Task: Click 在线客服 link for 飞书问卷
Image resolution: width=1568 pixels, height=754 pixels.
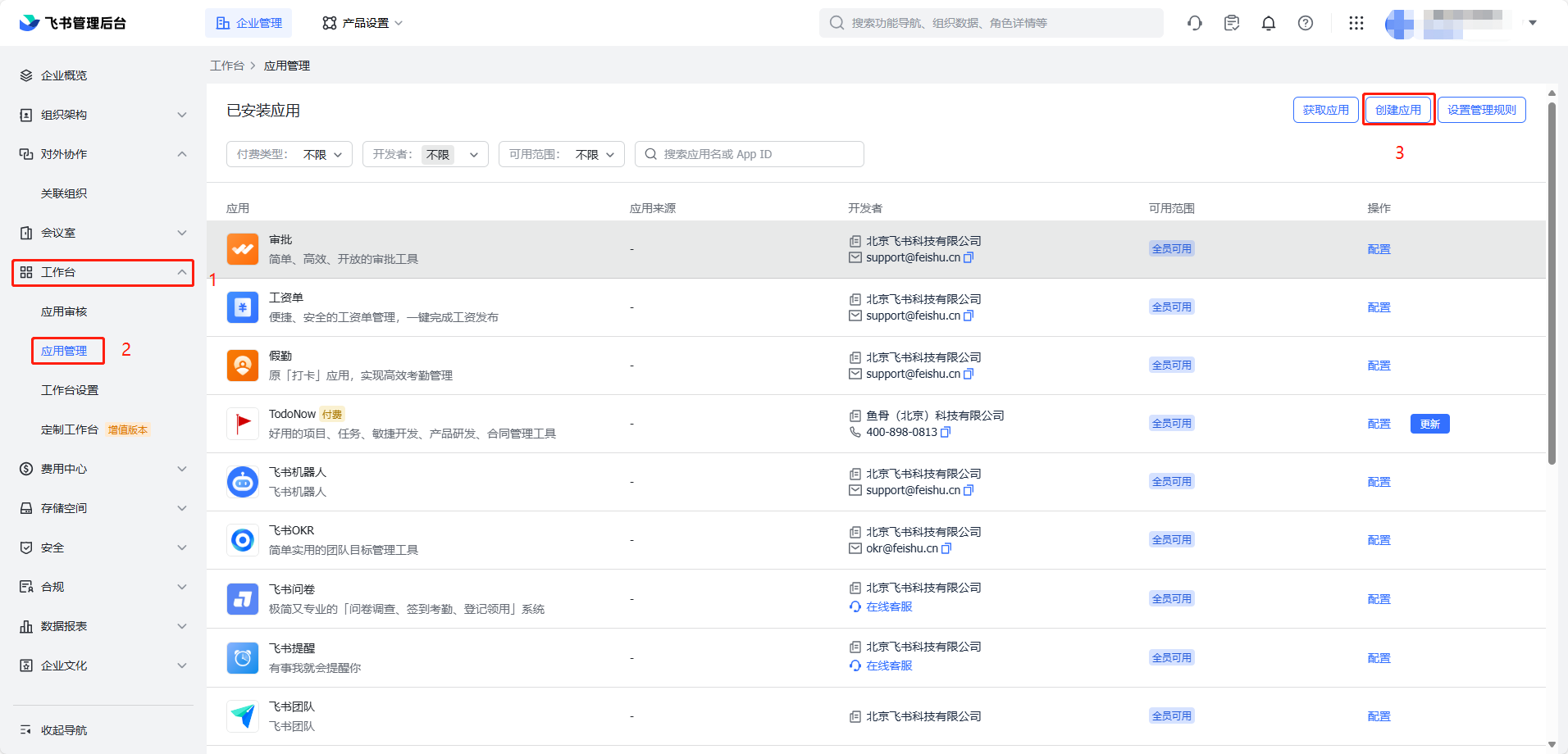Action: pos(889,606)
